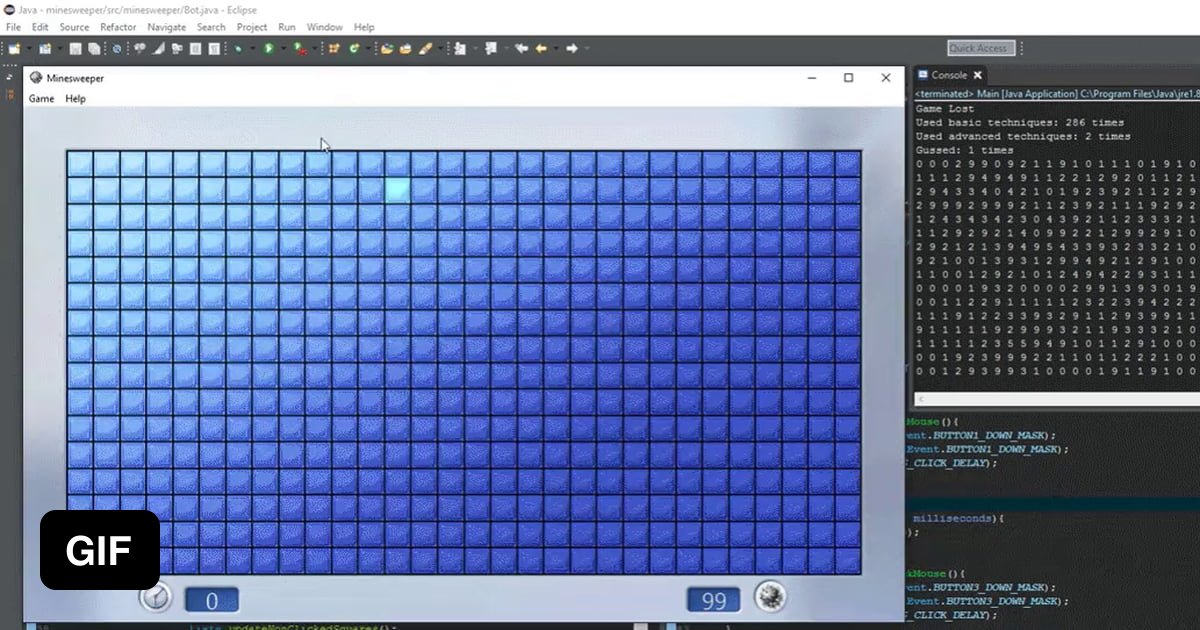Viewport: 1200px width, 630px height.
Task: Click the clock timer icon in Minesweeper
Action: (x=156, y=598)
